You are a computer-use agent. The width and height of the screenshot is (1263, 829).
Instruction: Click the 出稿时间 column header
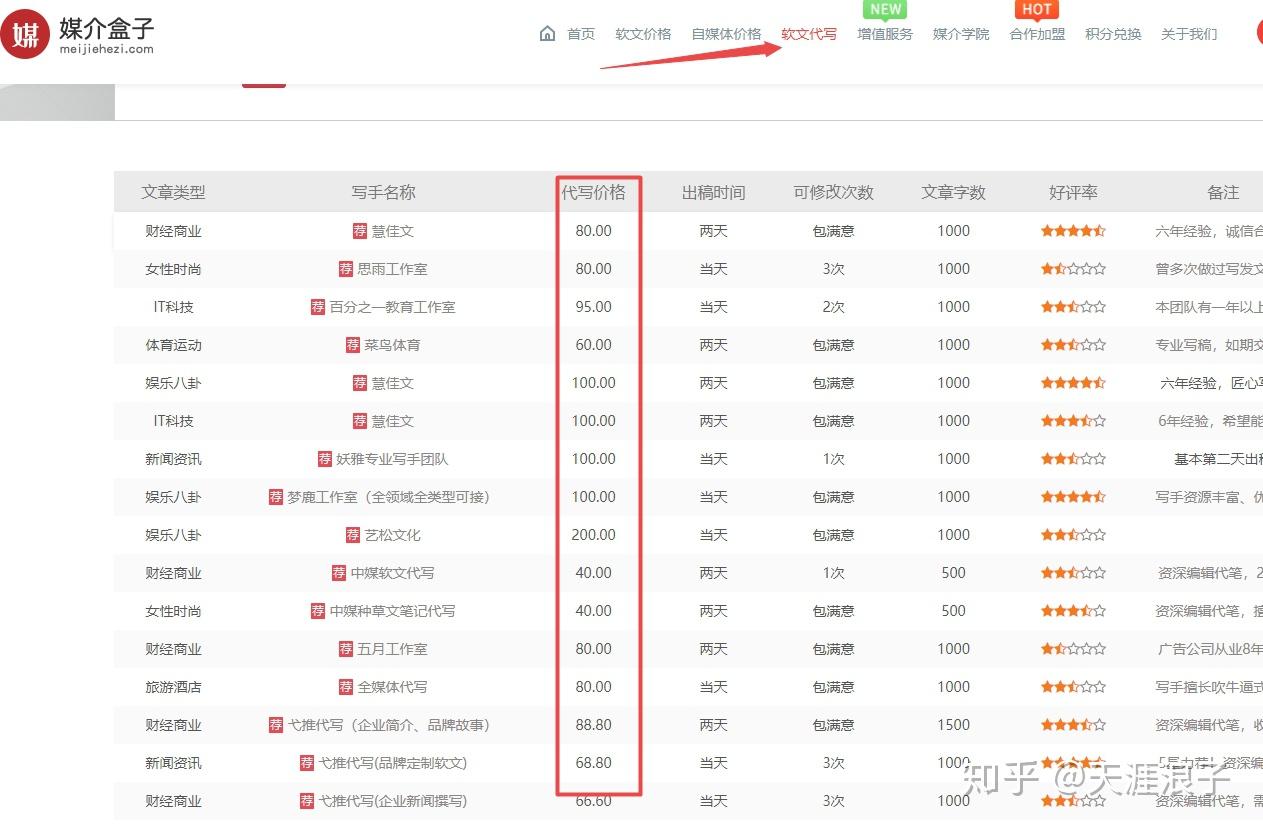click(714, 192)
